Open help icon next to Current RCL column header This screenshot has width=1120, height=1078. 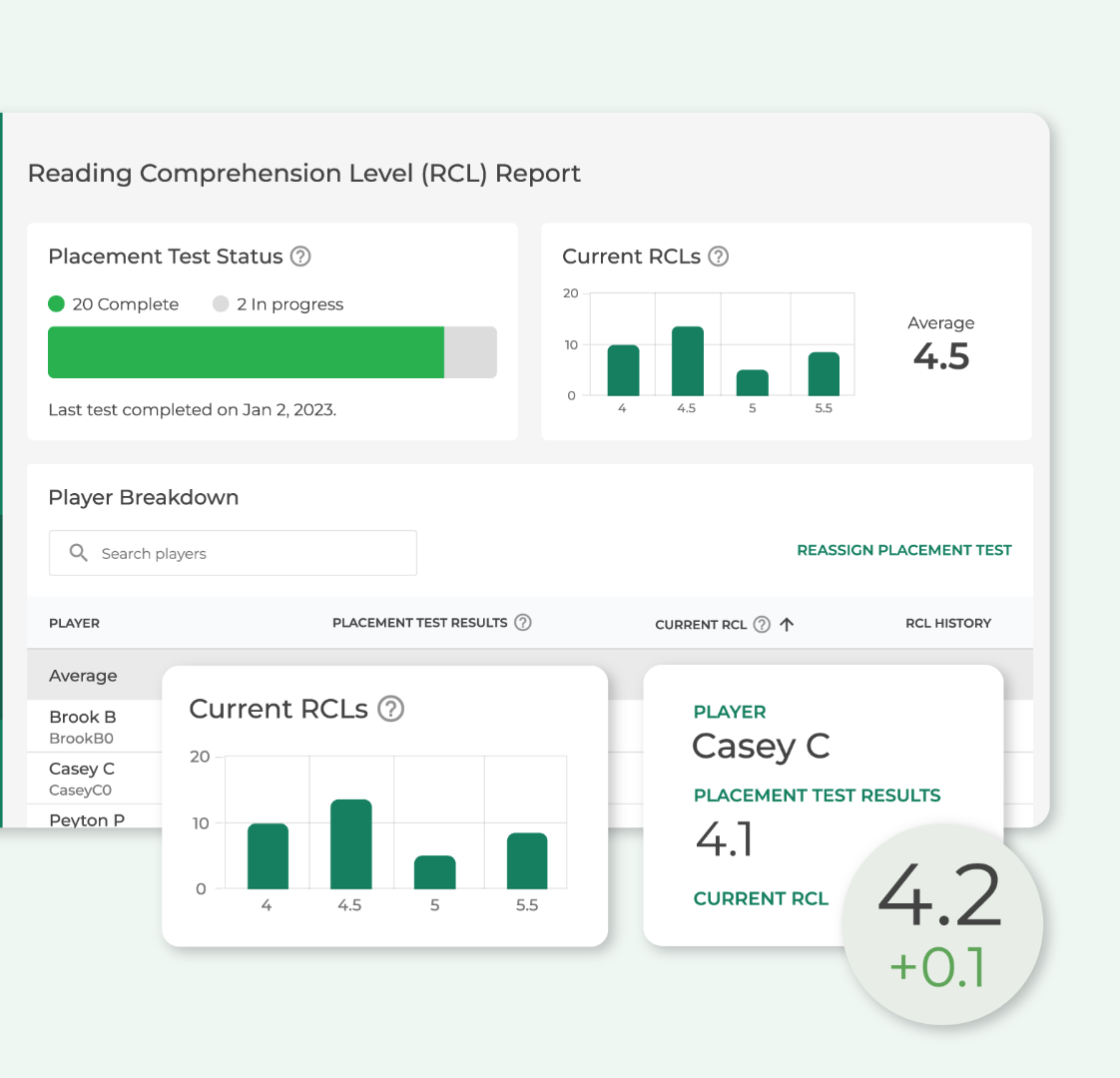tap(763, 625)
